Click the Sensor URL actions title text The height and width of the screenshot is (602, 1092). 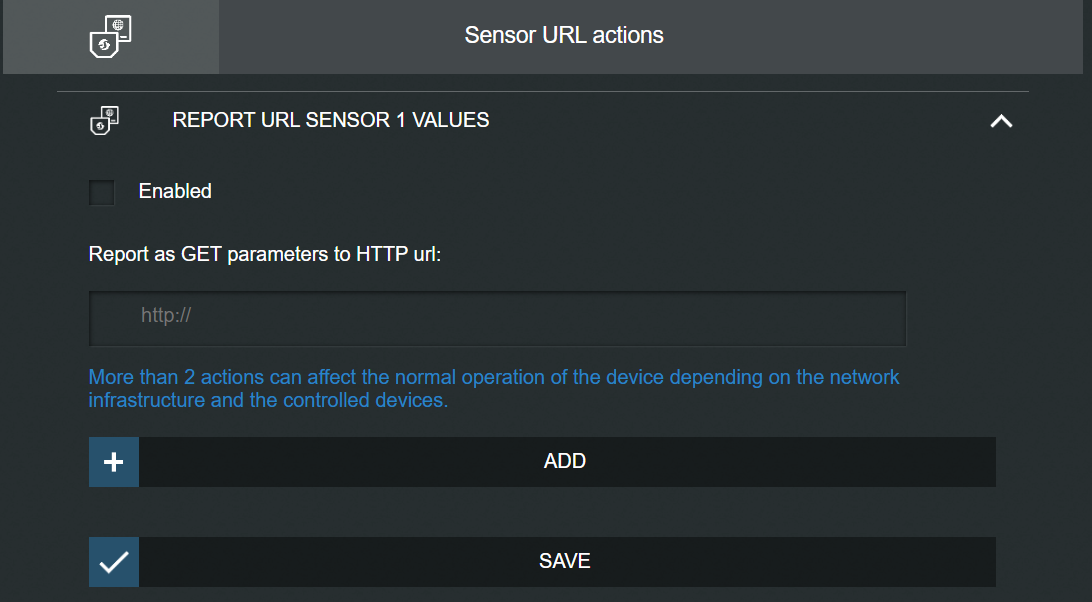point(564,35)
